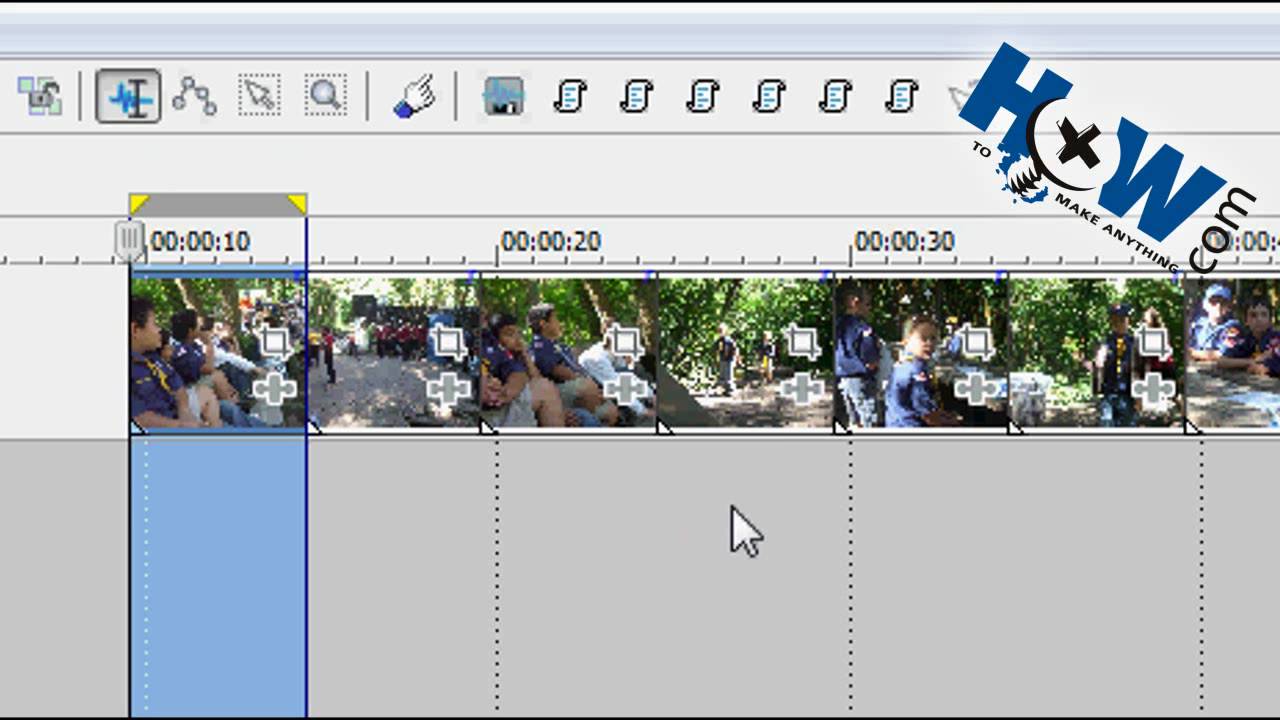
Task: Open Event Pan/Crop on the first clip
Action: coord(274,342)
